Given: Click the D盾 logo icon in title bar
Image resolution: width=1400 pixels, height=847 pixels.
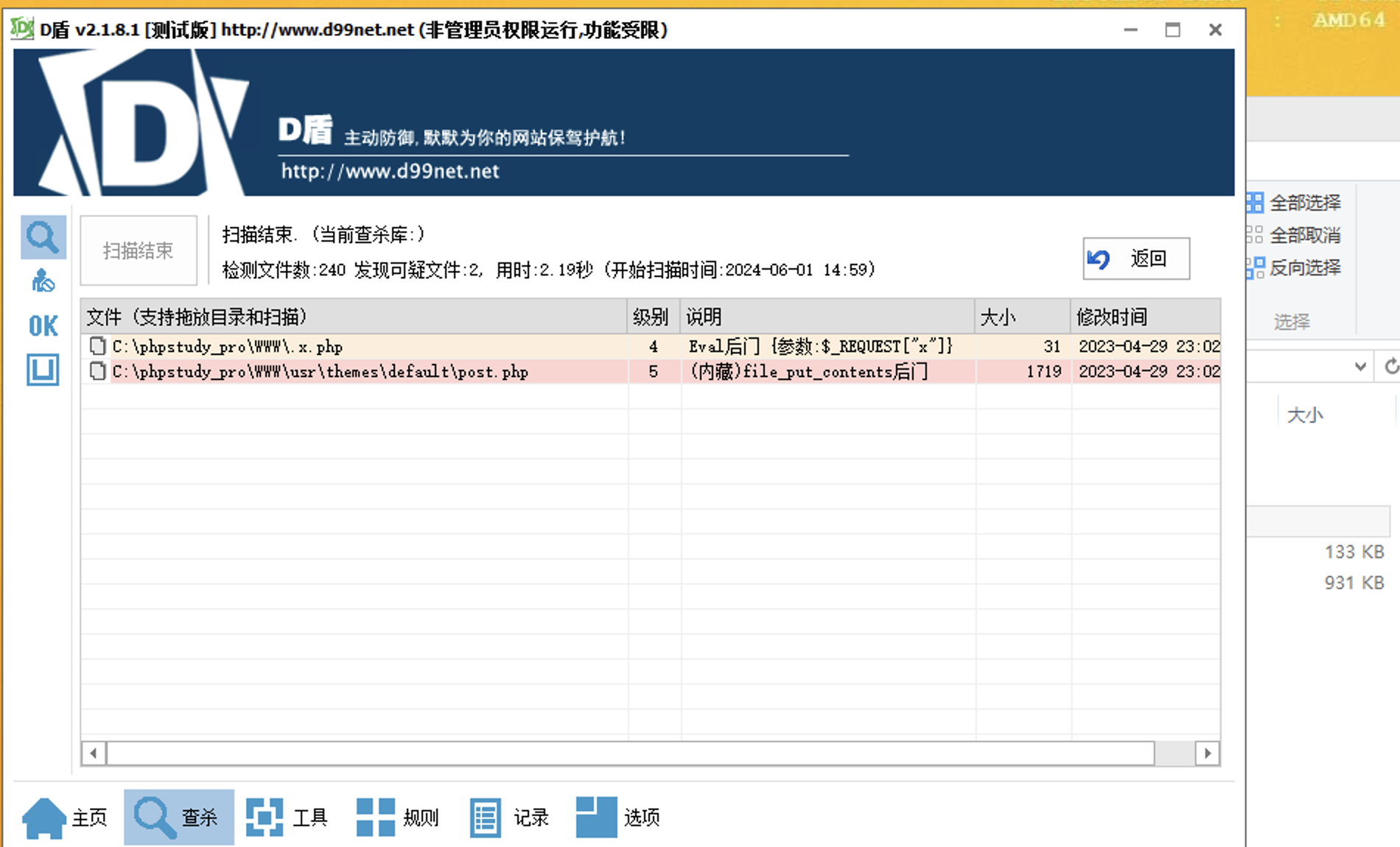Looking at the screenshot, I should (x=22, y=29).
